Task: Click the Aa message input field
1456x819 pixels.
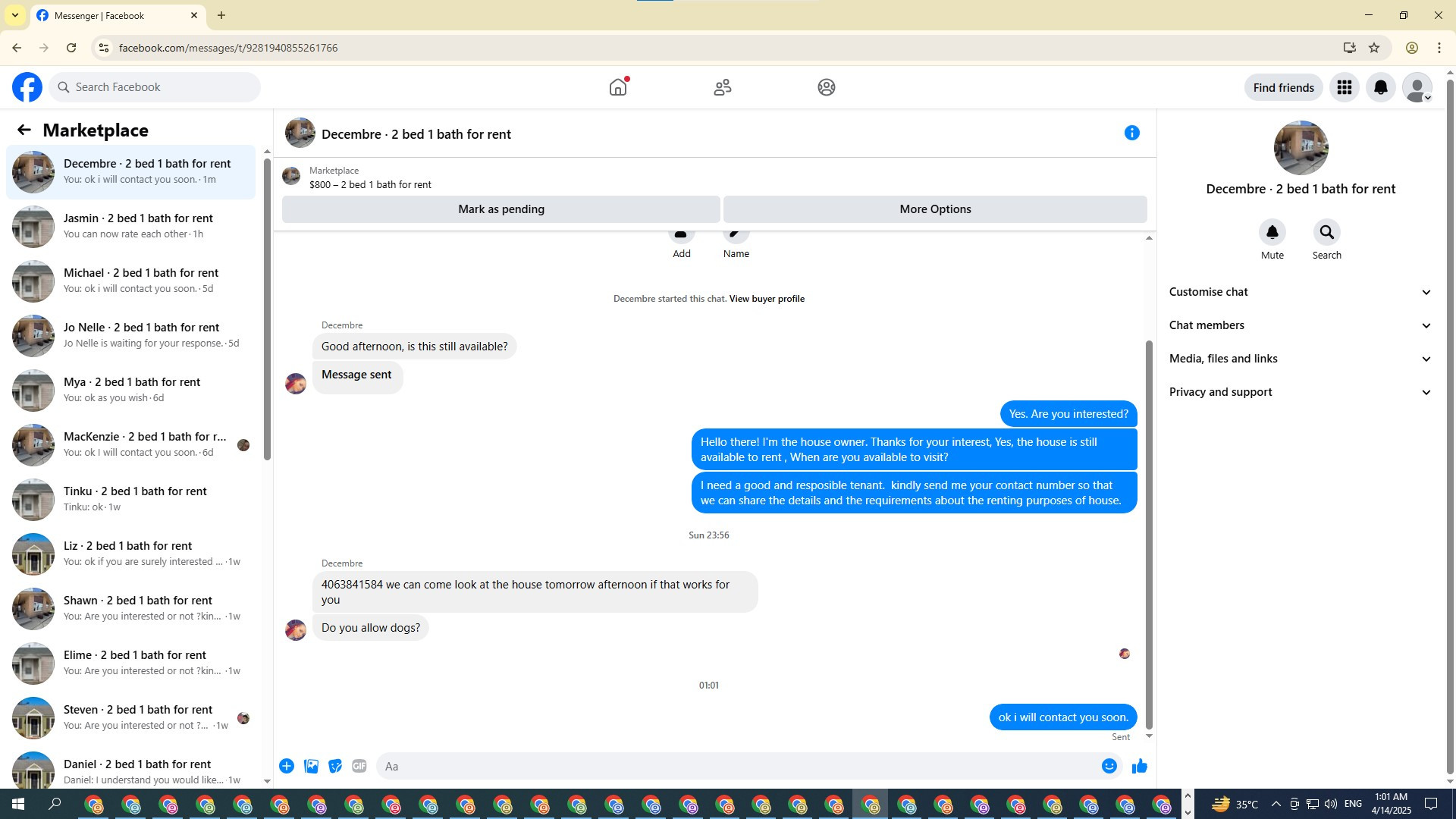Action: coord(736,766)
